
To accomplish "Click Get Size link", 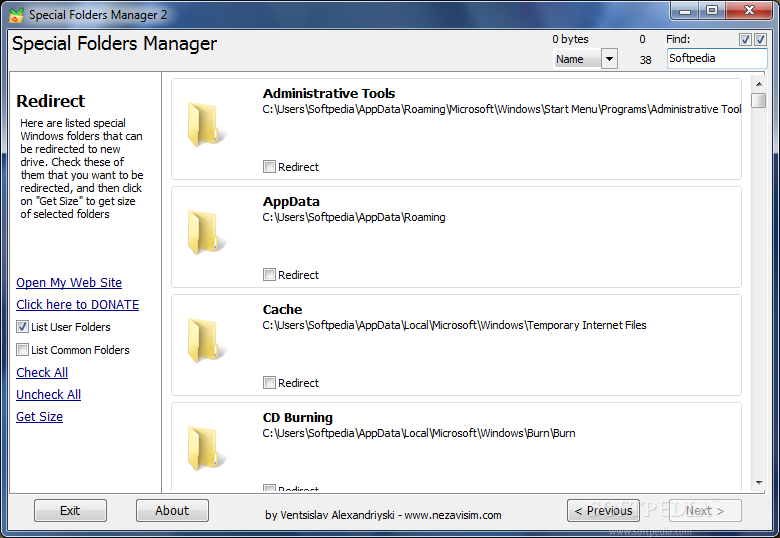I will pos(39,417).
